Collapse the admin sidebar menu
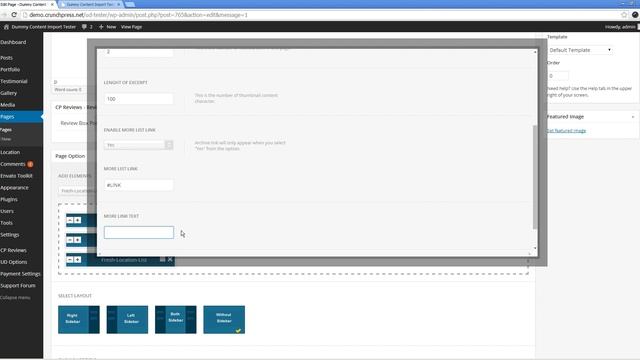Viewport: 640px width, 360px height. point(15,298)
